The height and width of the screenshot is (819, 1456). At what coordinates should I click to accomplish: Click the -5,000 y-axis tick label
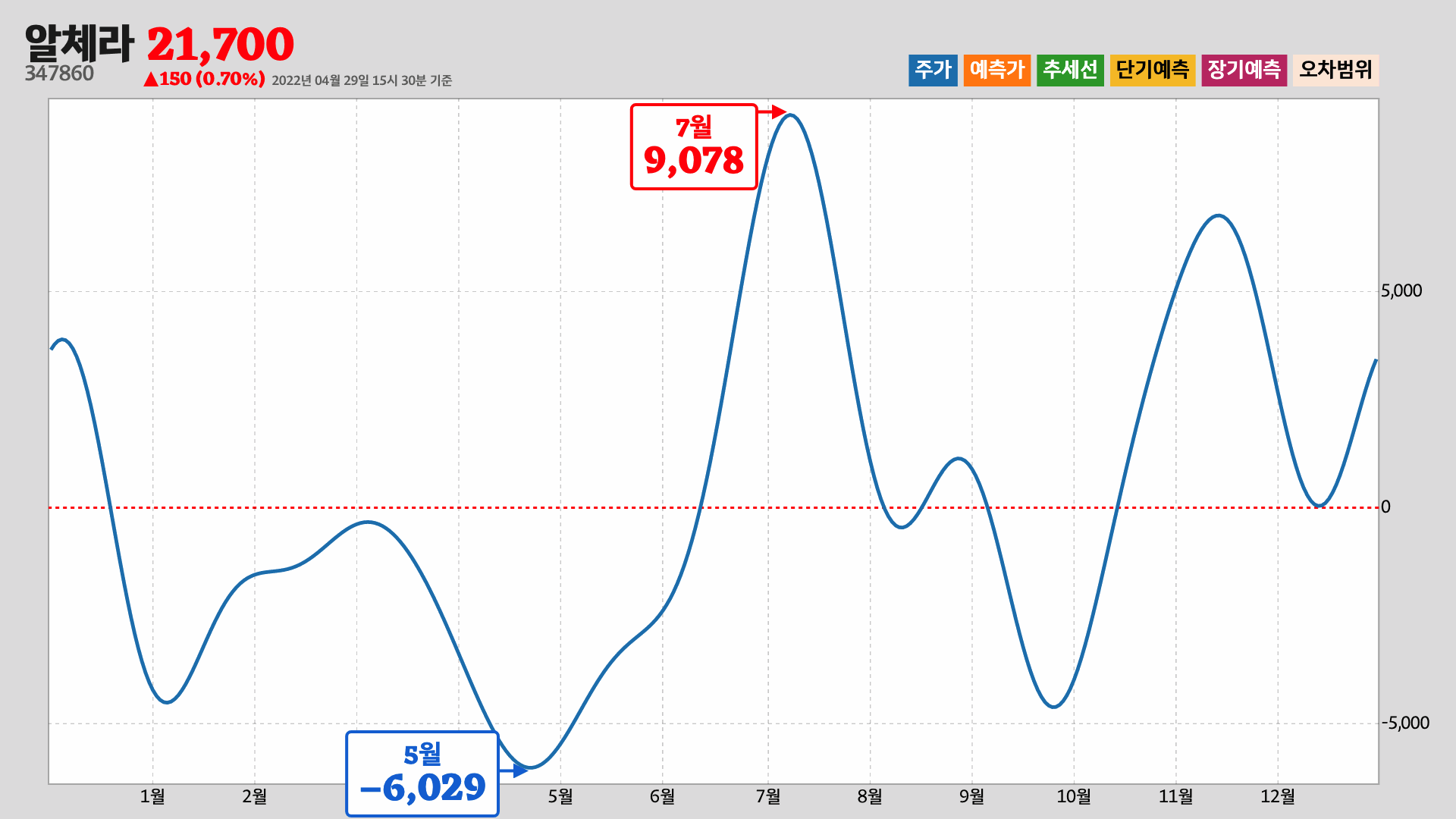point(1404,723)
